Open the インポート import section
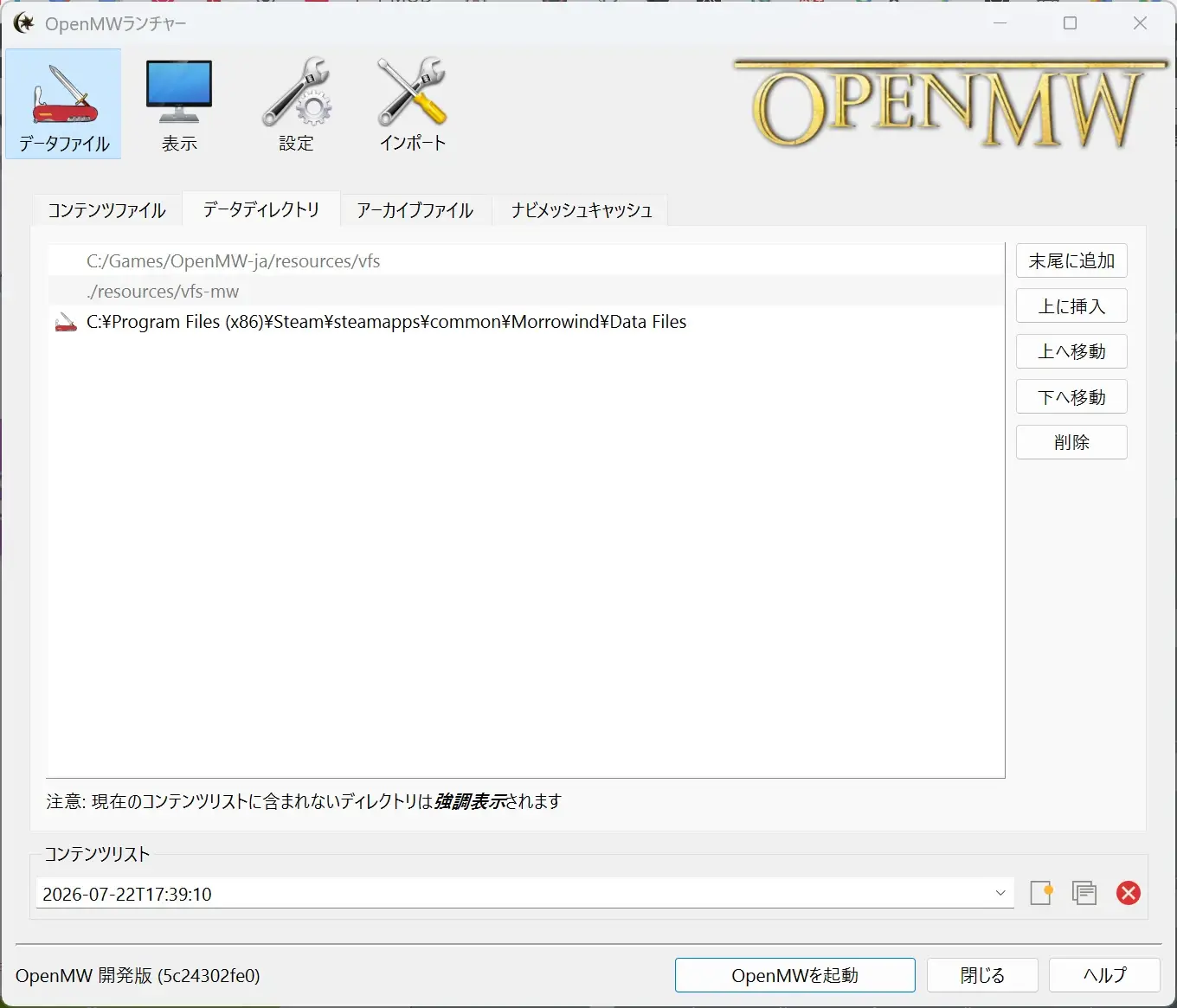Image resolution: width=1177 pixels, height=1008 pixels. [x=412, y=104]
